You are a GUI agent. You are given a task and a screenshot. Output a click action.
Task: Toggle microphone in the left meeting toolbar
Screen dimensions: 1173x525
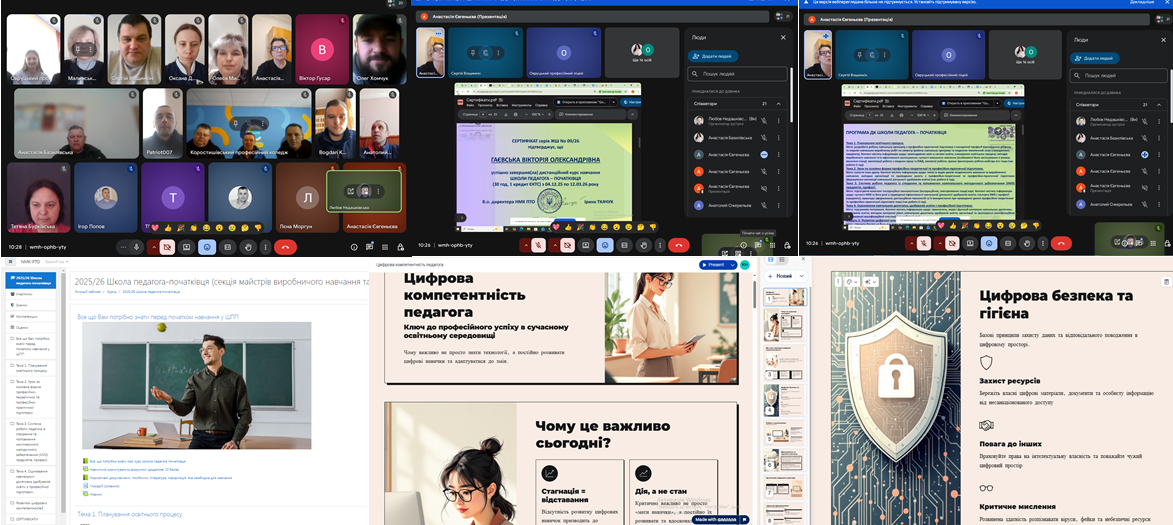[137, 246]
